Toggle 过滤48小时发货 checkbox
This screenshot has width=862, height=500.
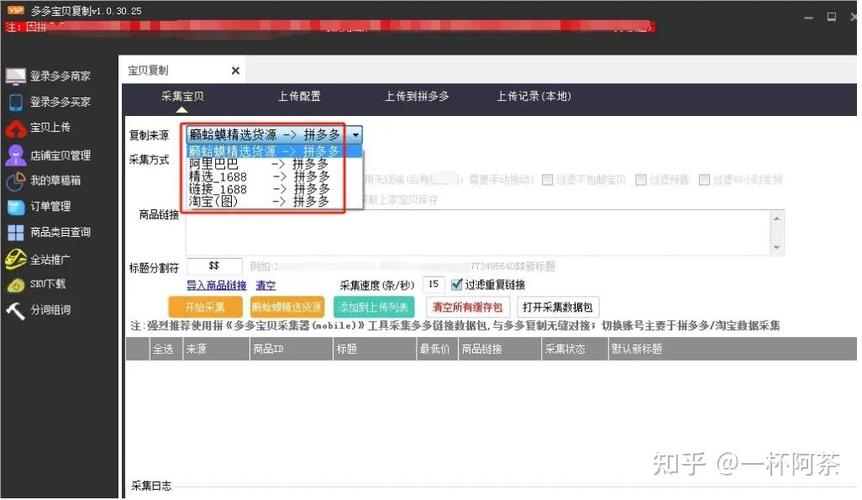point(704,180)
